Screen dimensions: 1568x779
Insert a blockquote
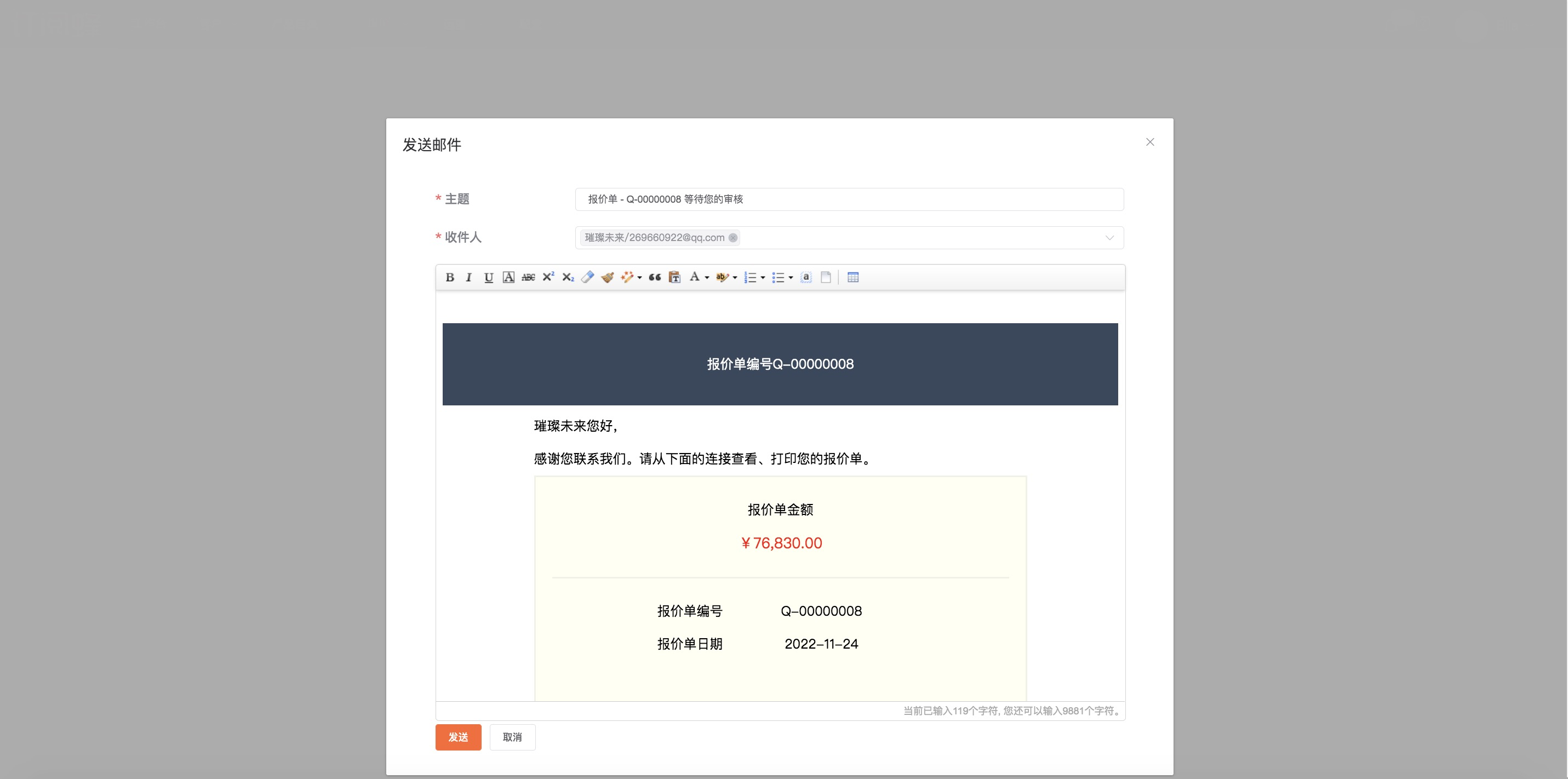(x=655, y=278)
